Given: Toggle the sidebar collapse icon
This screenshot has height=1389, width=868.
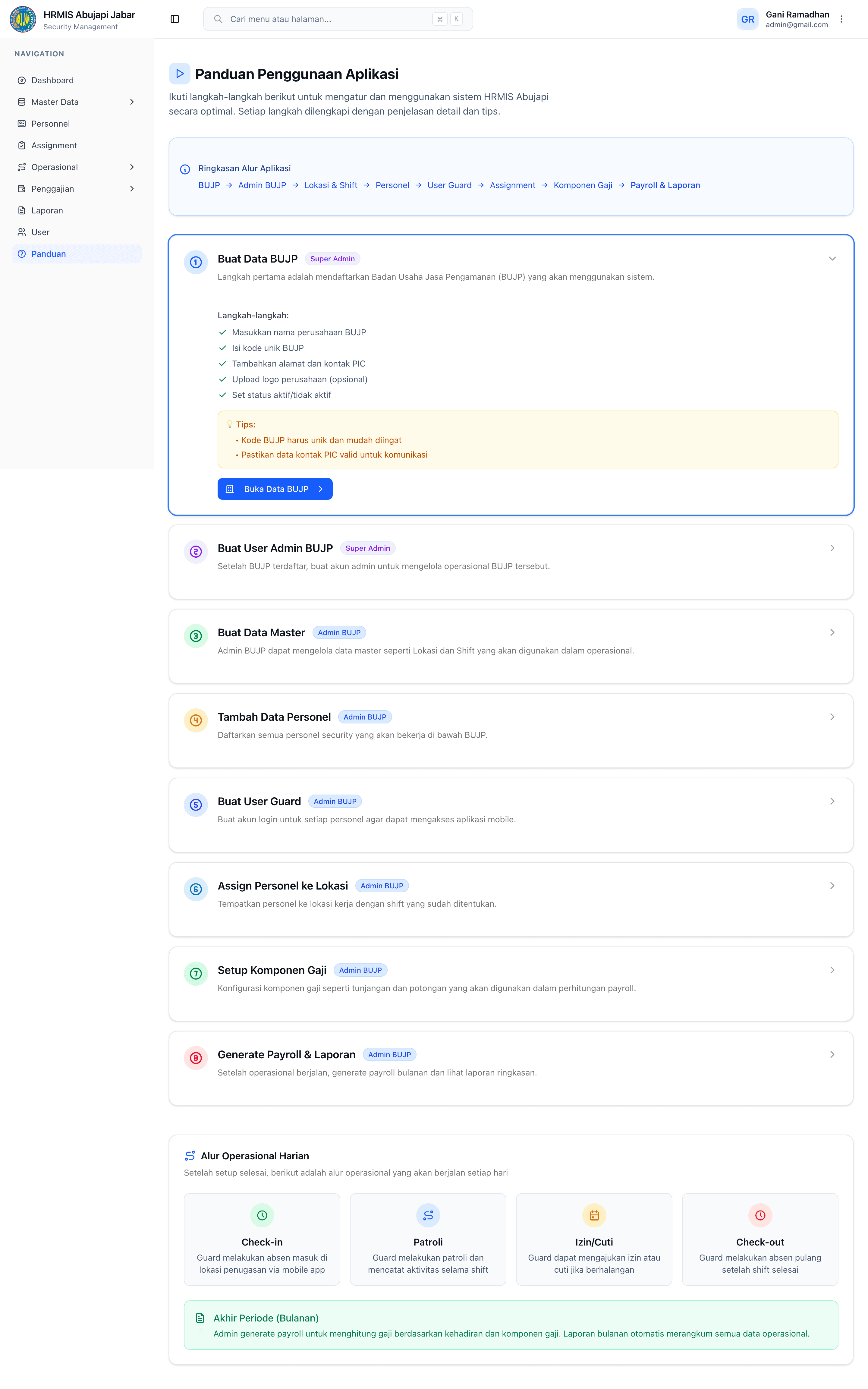Looking at the screenshot, I should click(x=175, y=19).
